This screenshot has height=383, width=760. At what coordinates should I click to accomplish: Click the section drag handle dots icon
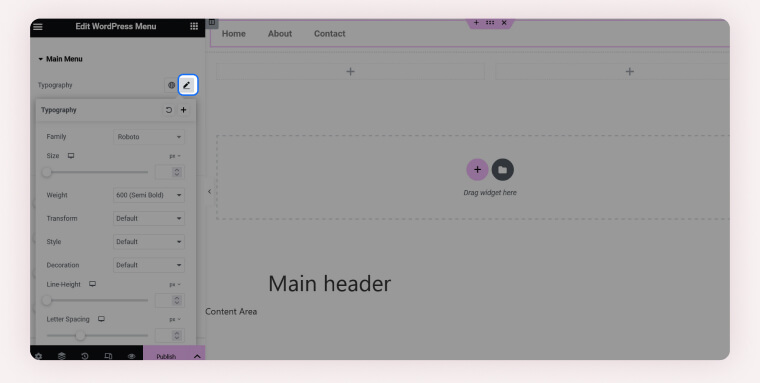pos(490,23)
